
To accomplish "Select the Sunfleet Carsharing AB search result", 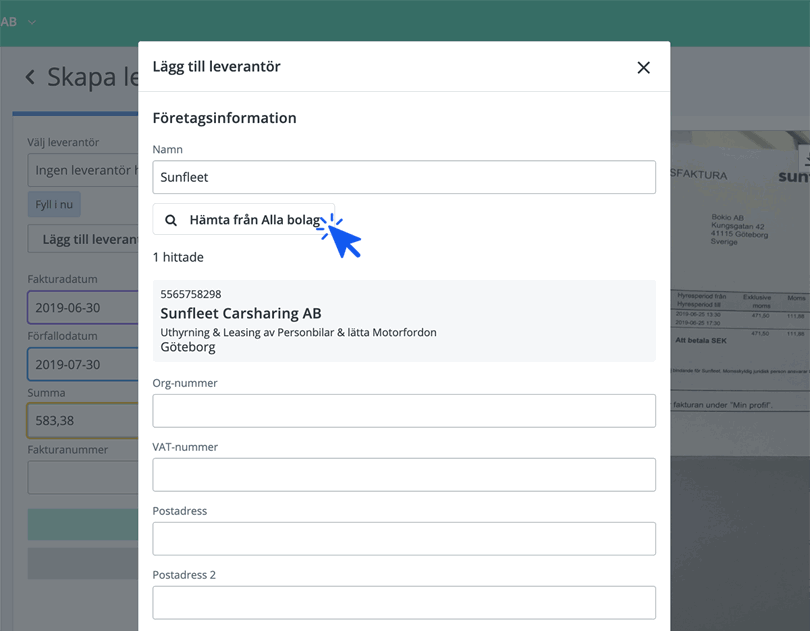I will (404, 321).
